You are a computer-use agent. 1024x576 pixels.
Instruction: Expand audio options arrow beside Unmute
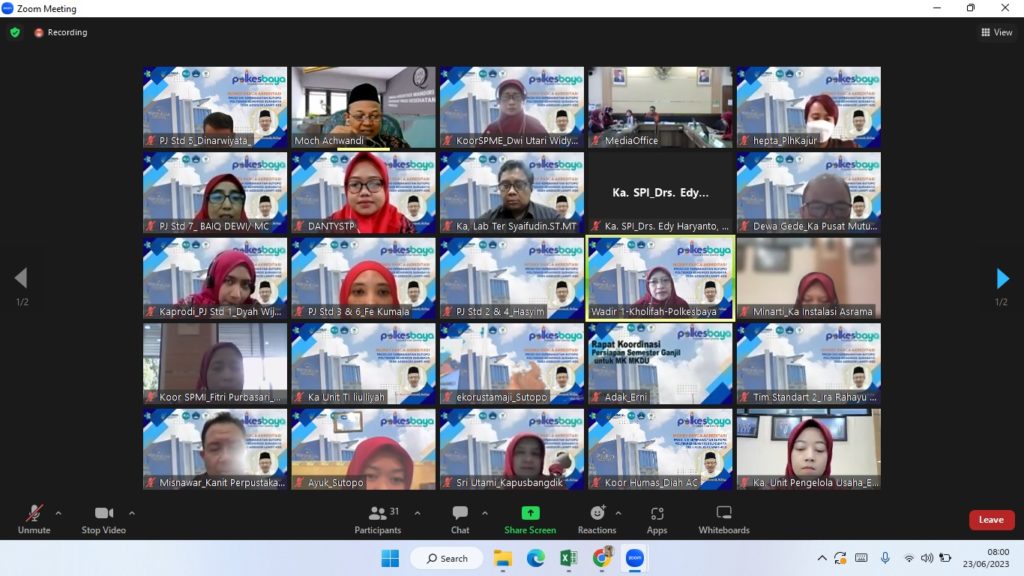tap(58, 513)
